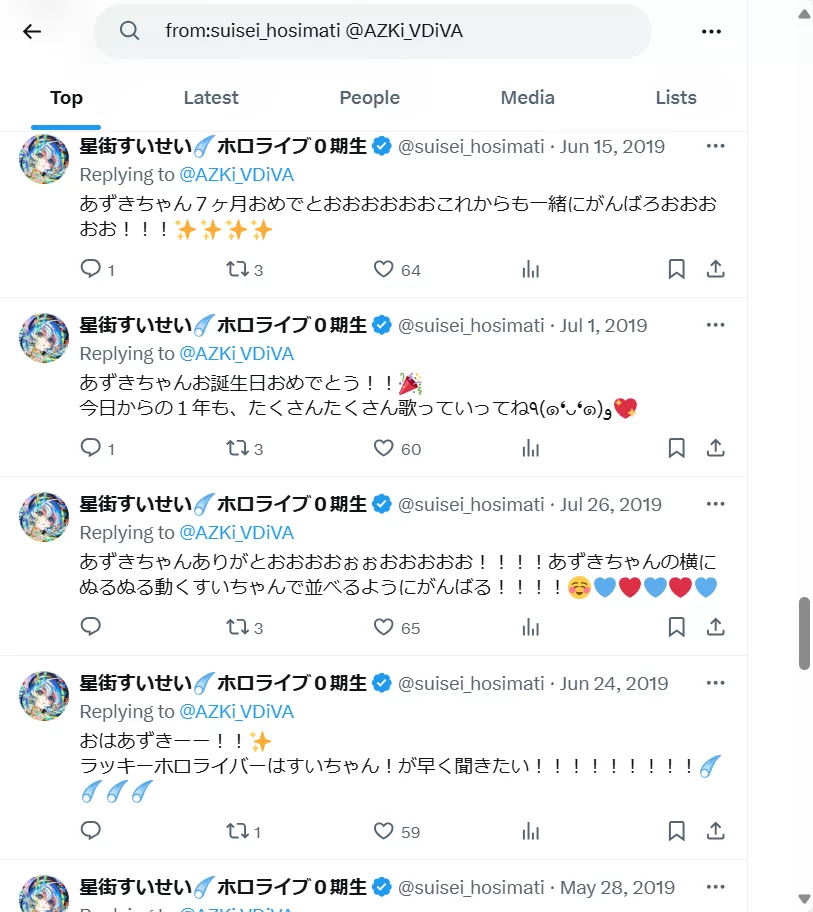
Task: Like the Jun 24, 2019 tweet
Action: click(x=384, y=831)
